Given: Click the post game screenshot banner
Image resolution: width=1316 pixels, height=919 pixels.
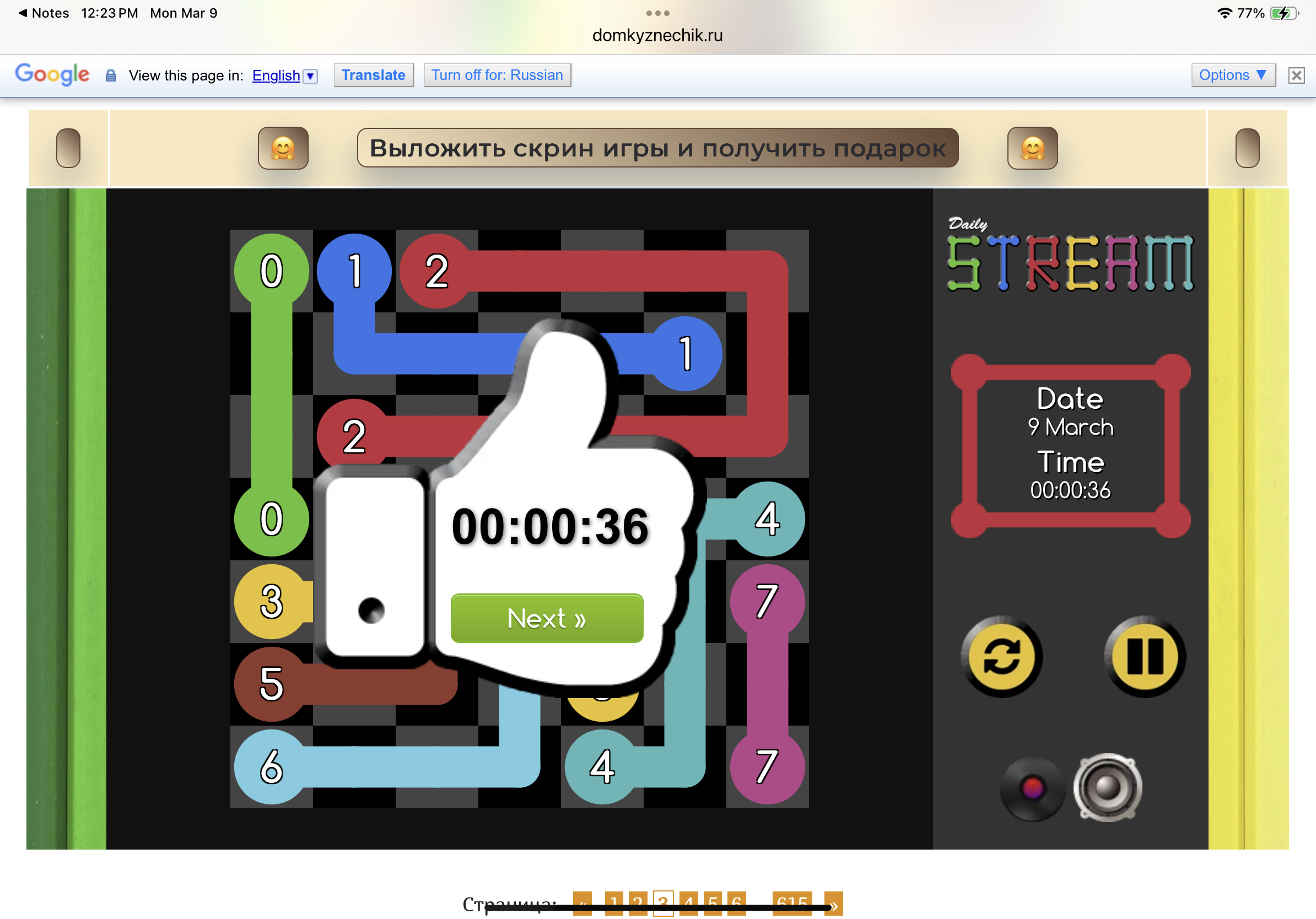Looking at the screenshot, I should (657, 148).
